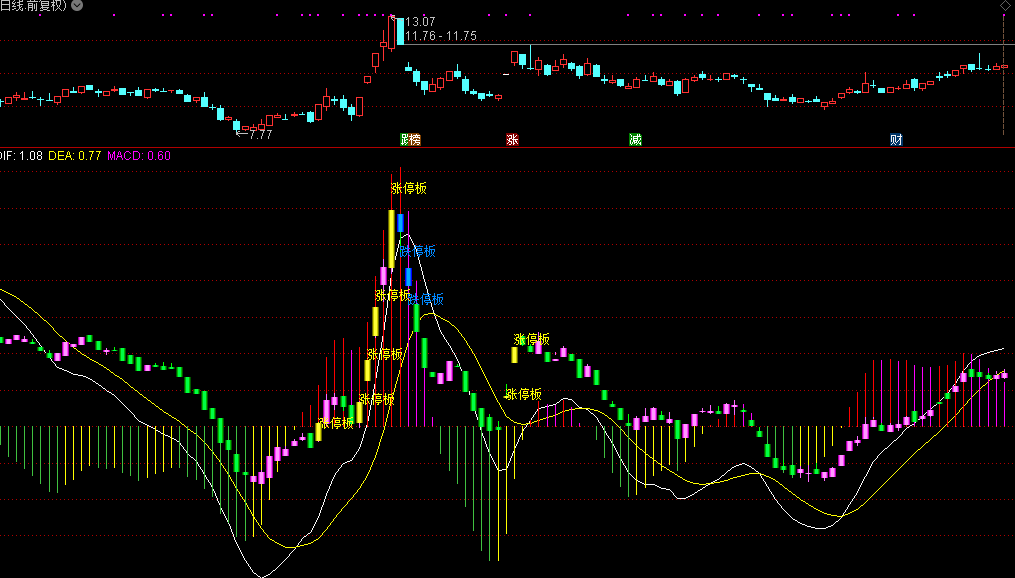
Task: Click the 榜 event marker icon
Action: pos(415,139)
